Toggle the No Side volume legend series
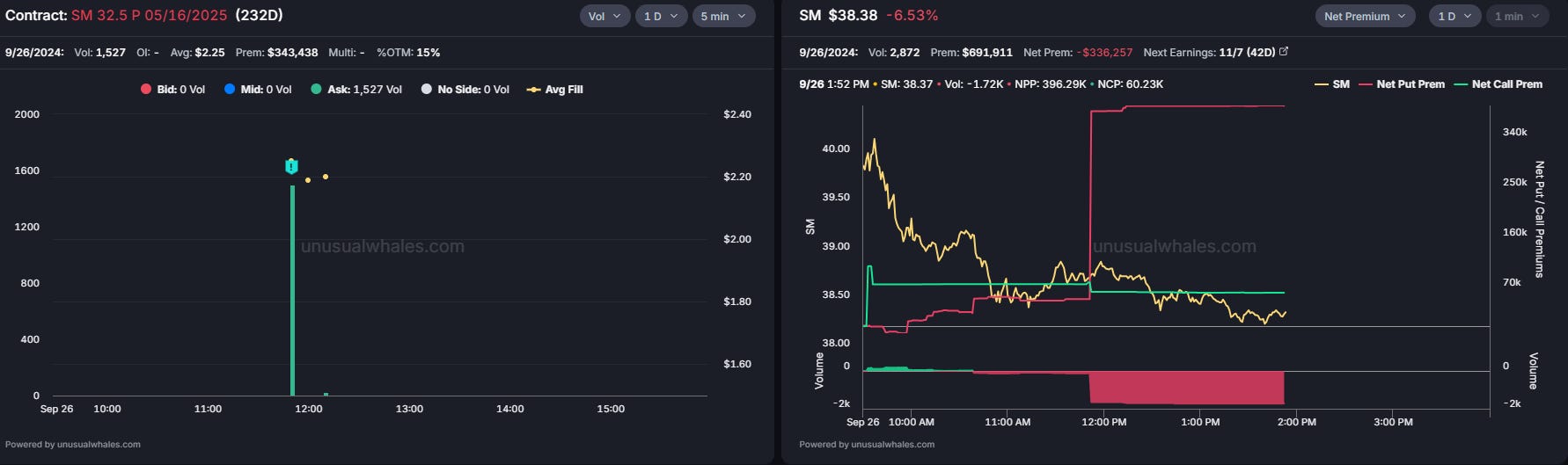The image size is (1568, 465). click(465, 89)
